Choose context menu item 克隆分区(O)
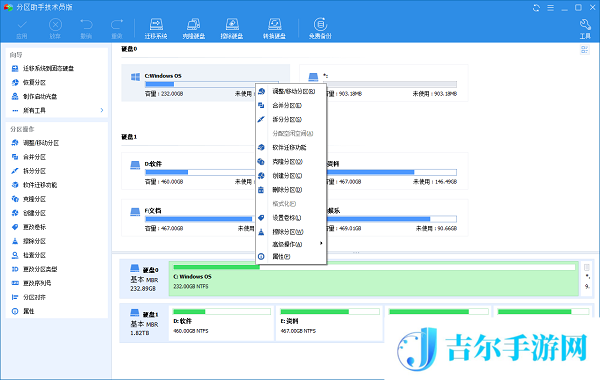The width and height of the screenshot is (600, 380). point(291,162)
